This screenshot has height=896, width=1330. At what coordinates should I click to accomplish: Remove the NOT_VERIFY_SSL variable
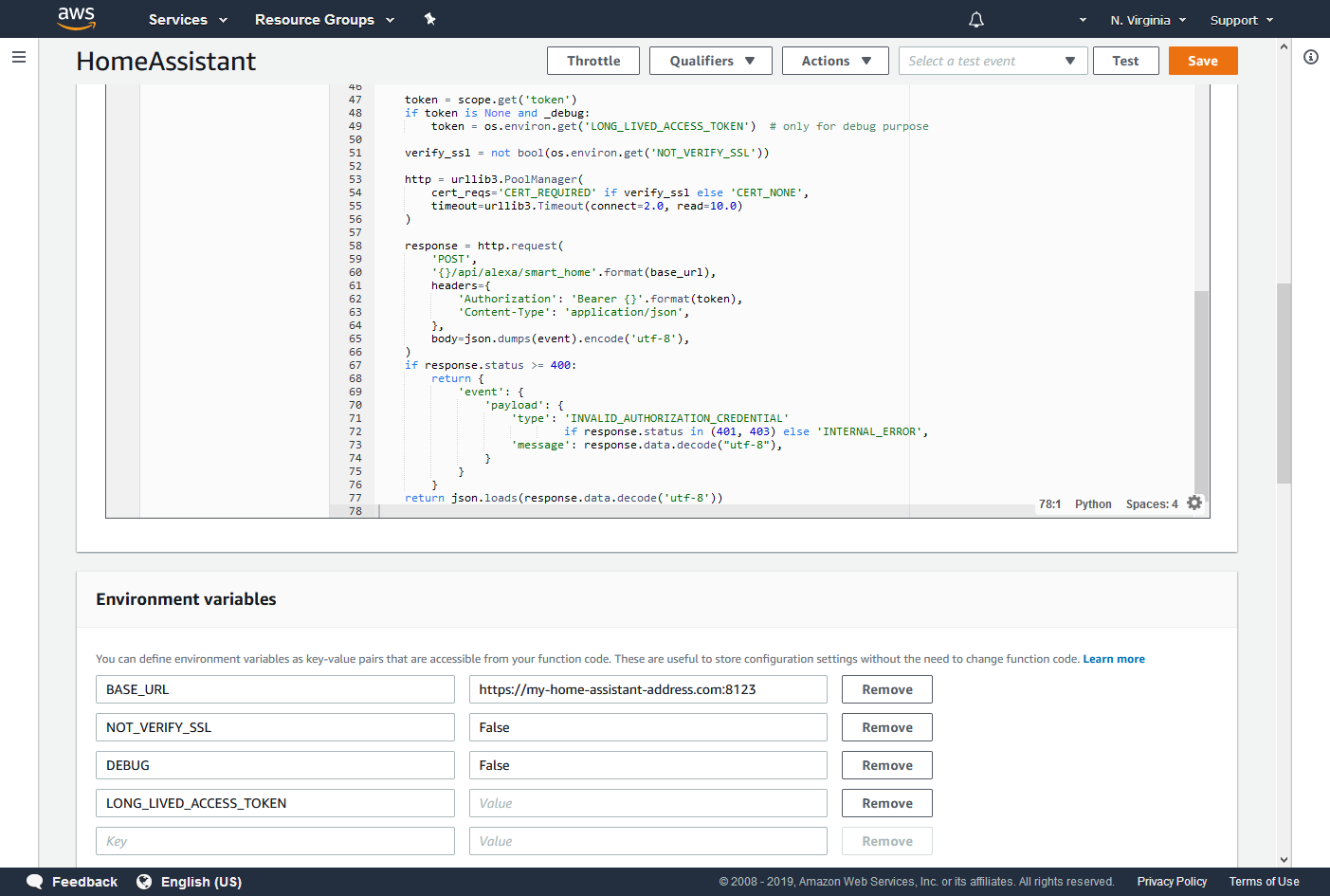[x=887, y=727]
